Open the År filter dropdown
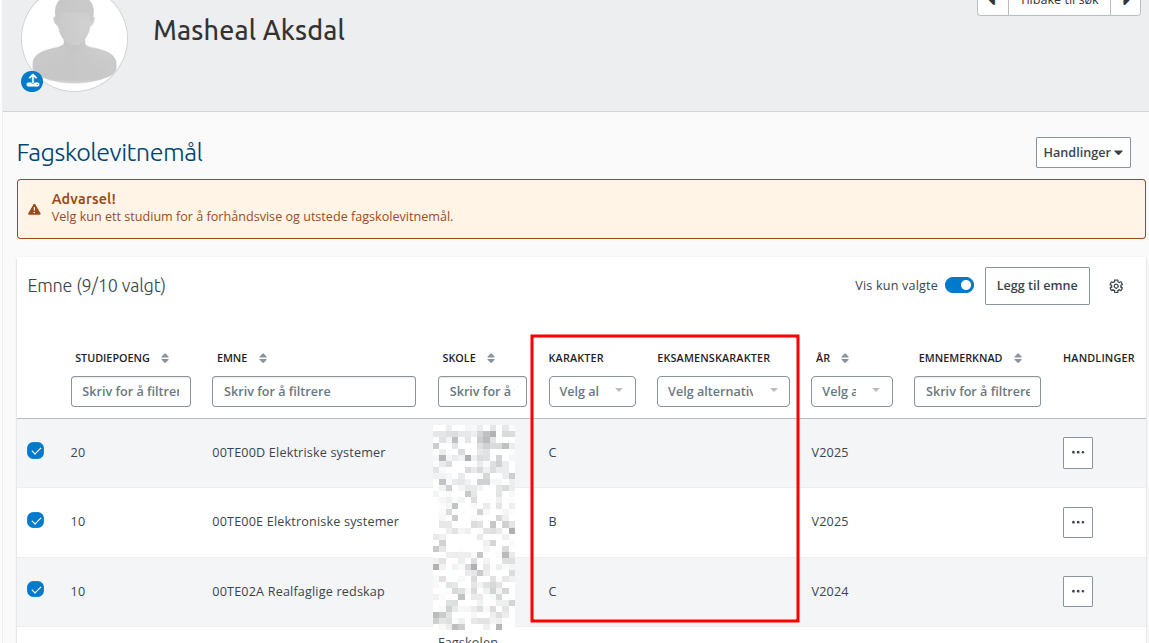1149x643 pixels. pyautogui.click(x=851, y=392)
